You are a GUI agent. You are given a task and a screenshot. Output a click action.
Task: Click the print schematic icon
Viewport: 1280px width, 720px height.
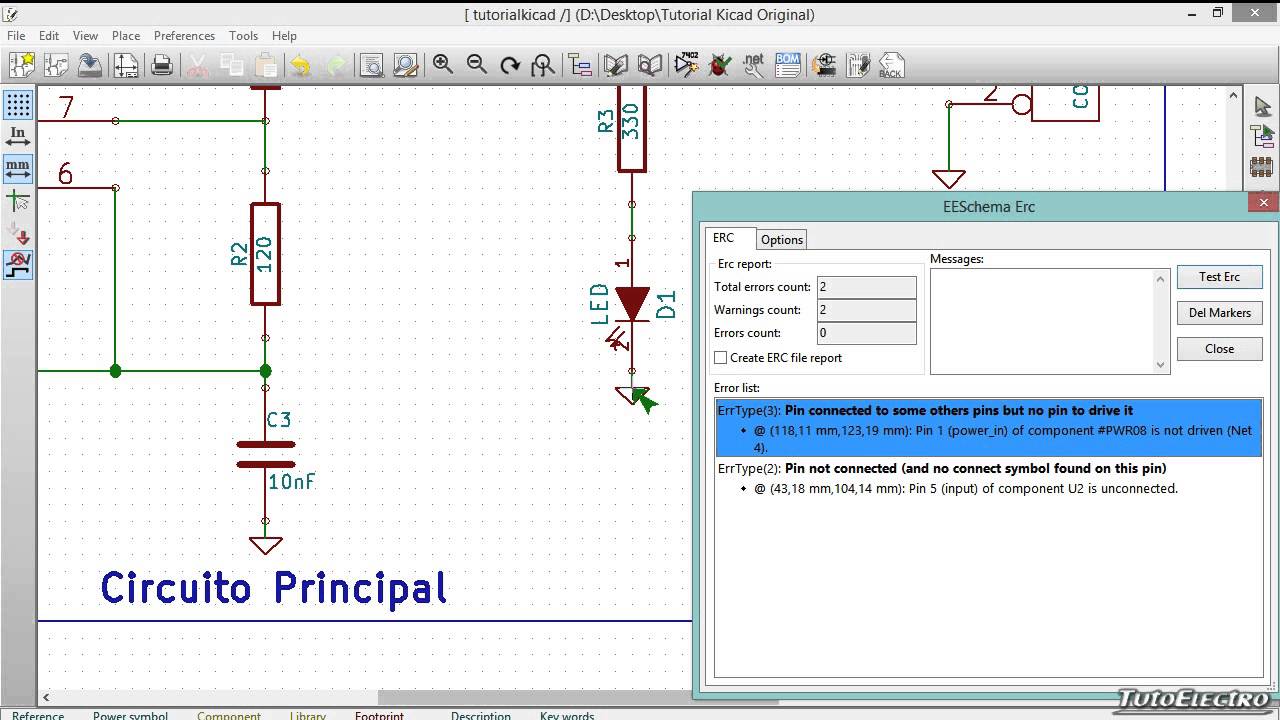[x=162, y=65]
